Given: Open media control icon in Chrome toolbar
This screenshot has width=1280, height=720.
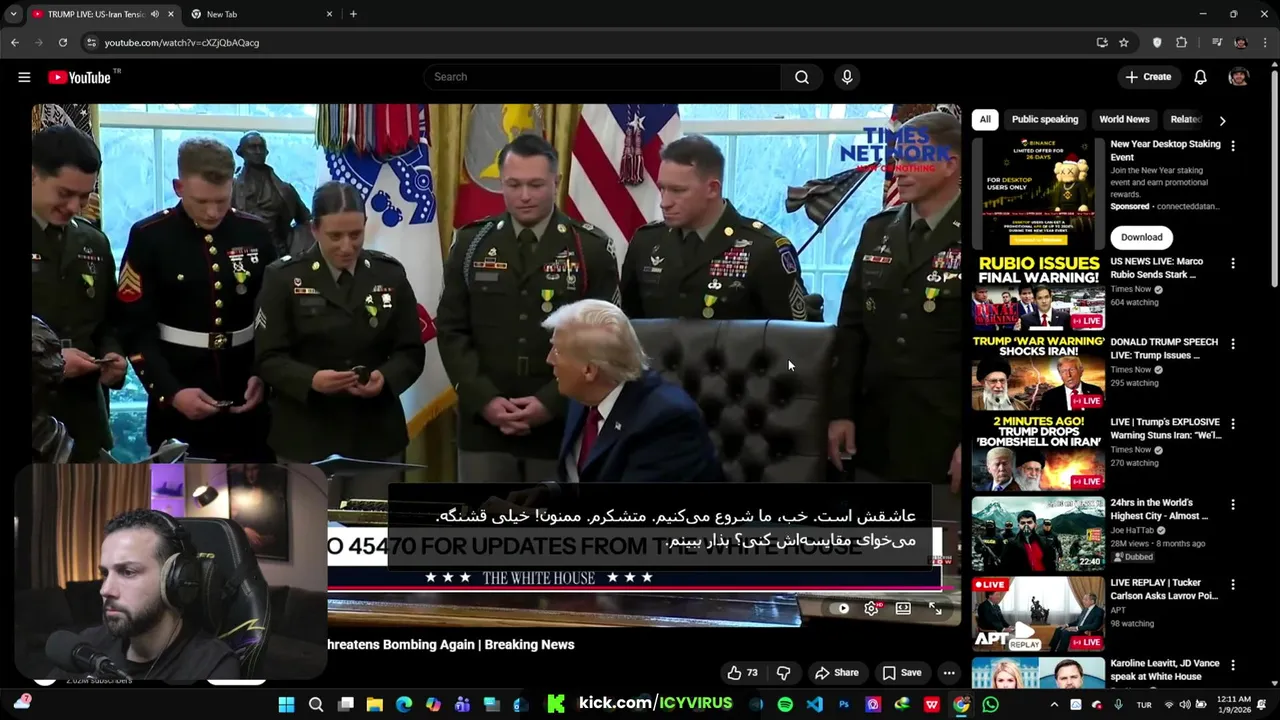Looking at the screenshot, I should point(1217,42).
